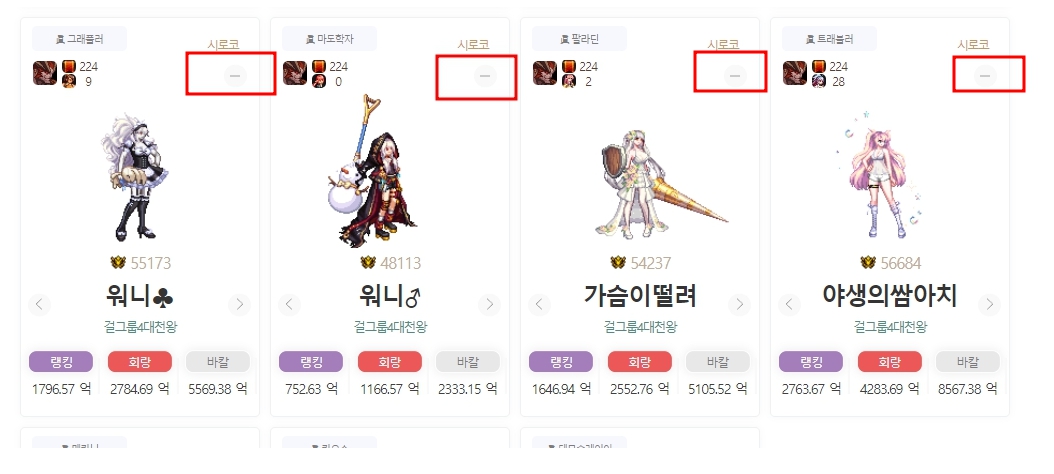Click the gold crest beside 56684
Screen dimensions: 1054x474
pyautogui.click(x=868, y=262)
